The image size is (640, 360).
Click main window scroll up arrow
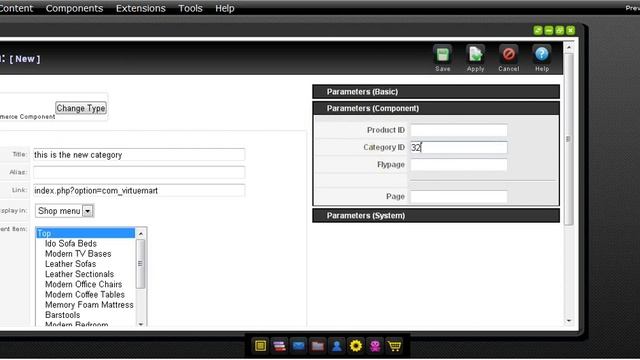pos(569,47)
